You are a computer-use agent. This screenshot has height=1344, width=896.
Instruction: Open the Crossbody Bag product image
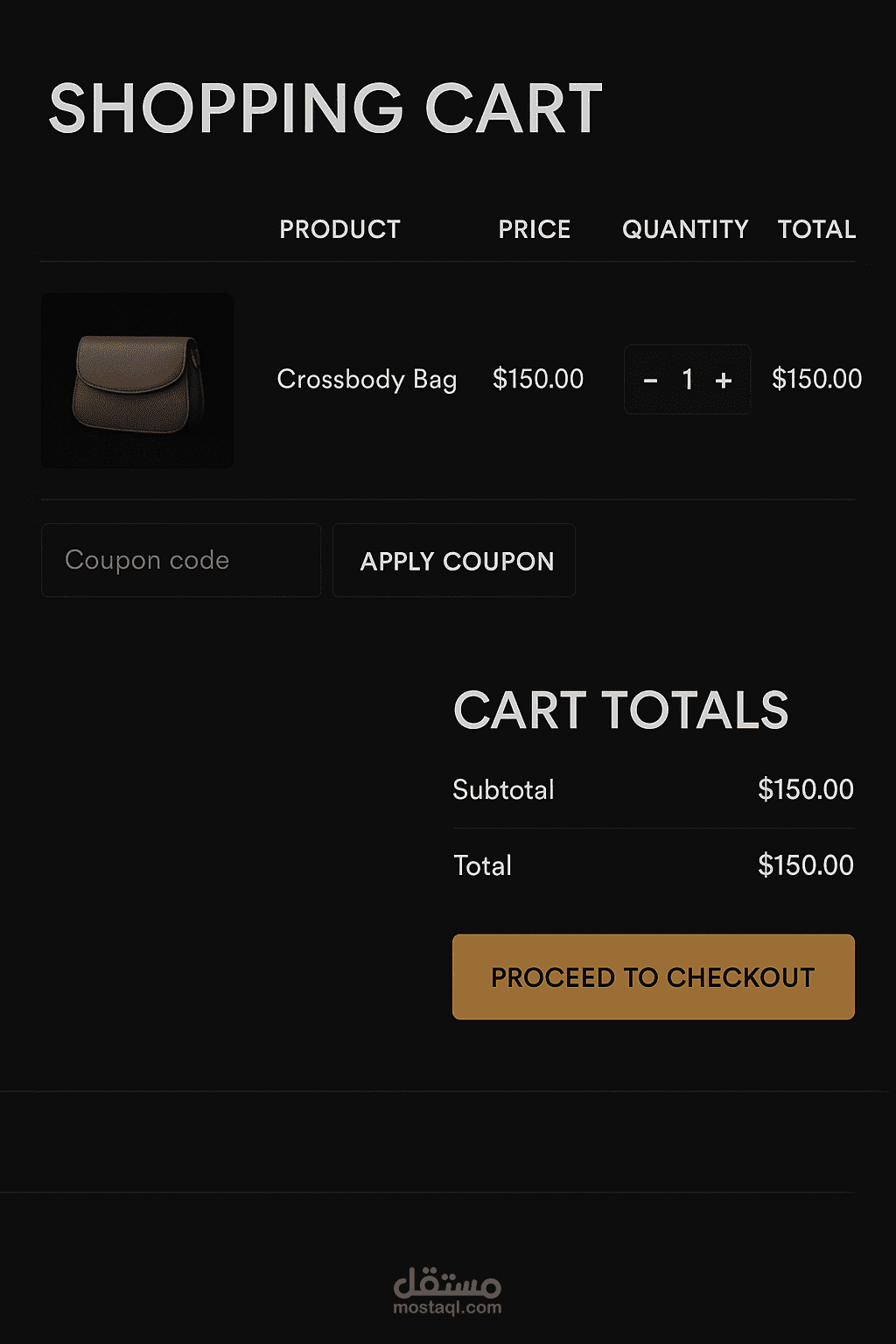point(137,380)
